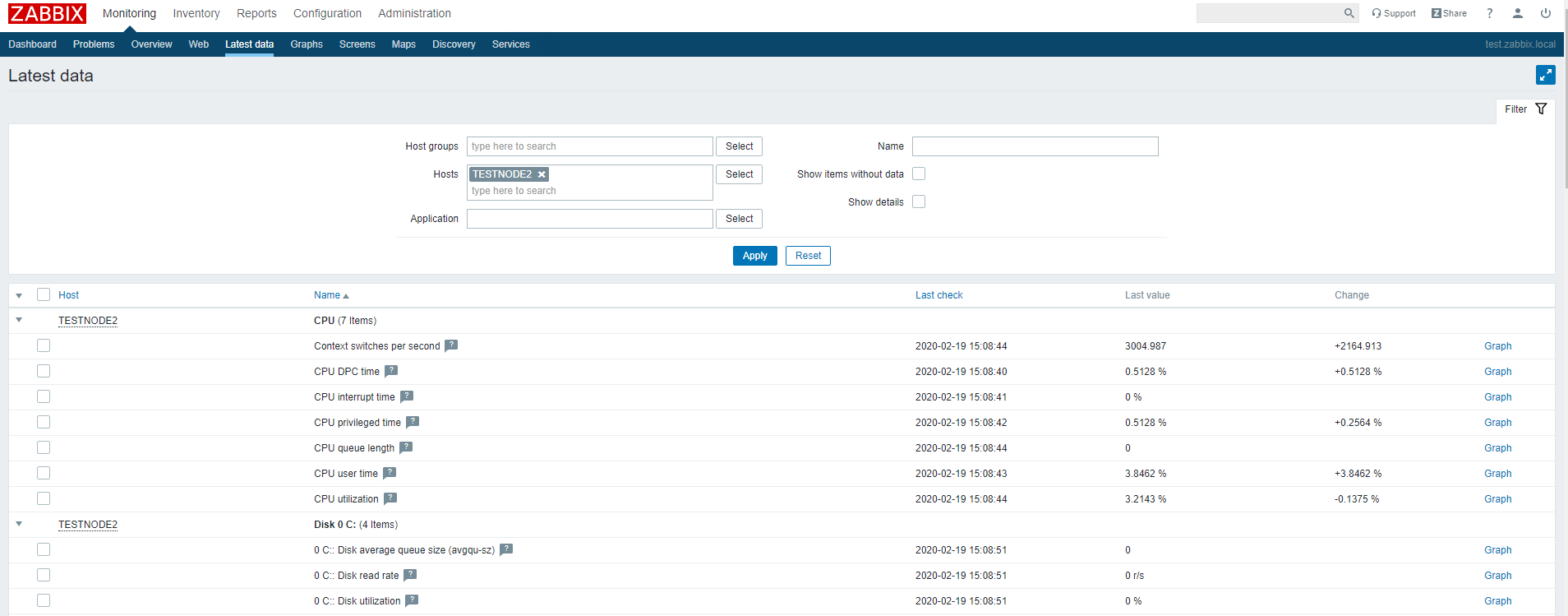Check the CPU utilization item checkbox

point(44,498)
